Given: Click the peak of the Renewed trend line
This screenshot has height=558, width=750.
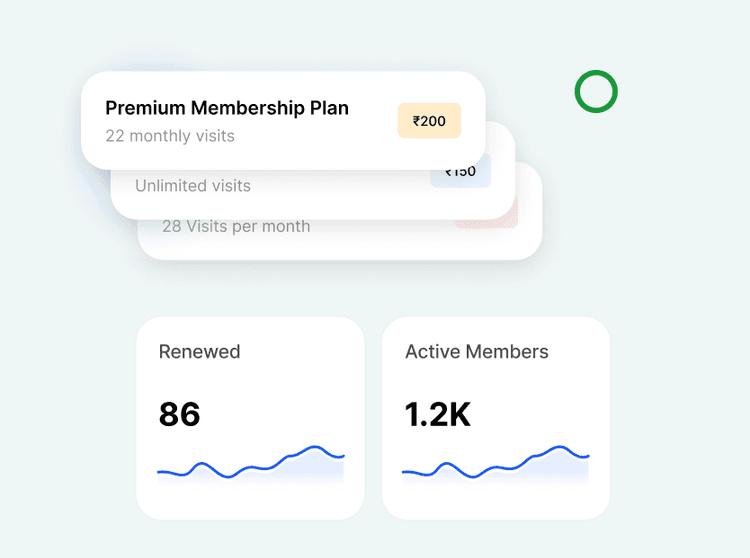Looking at the screenshot, I should pos(316,447).
